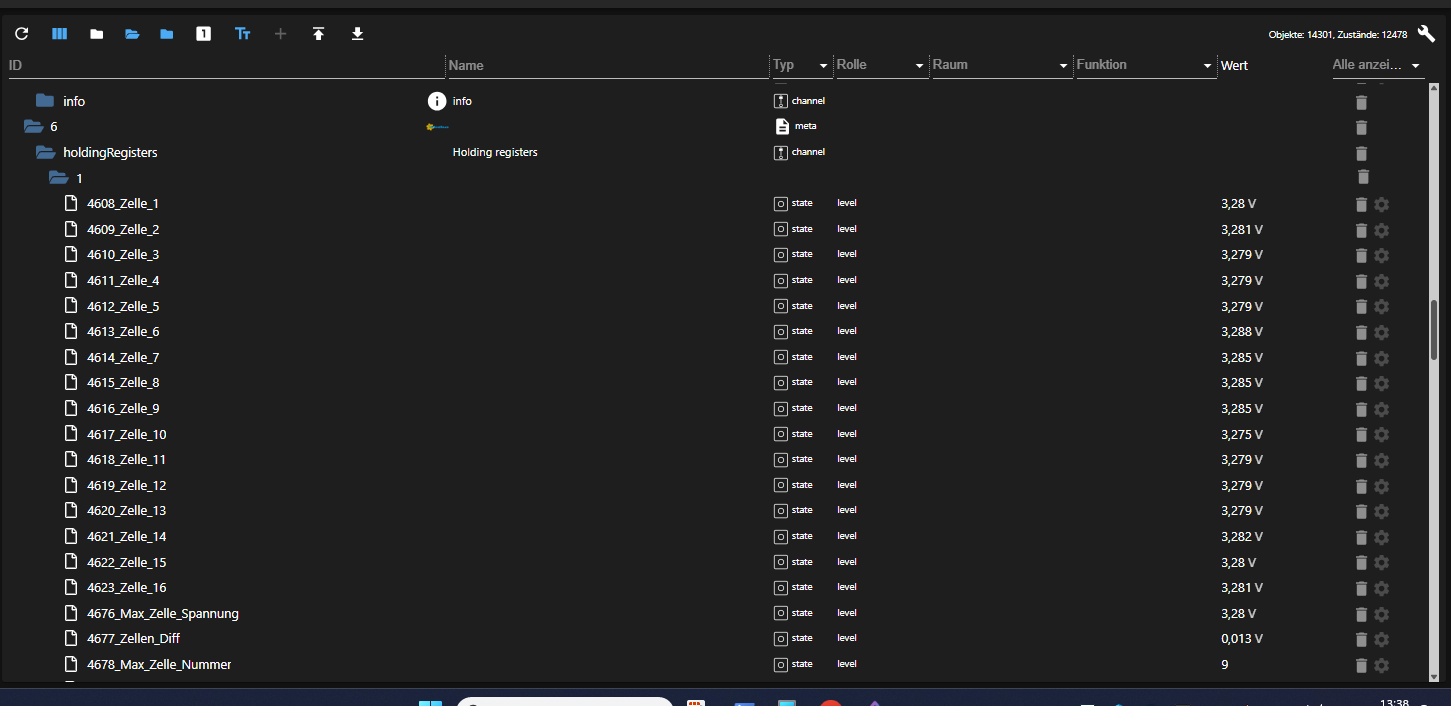
Task: Refresh the object tree
Action: (21, 33)
